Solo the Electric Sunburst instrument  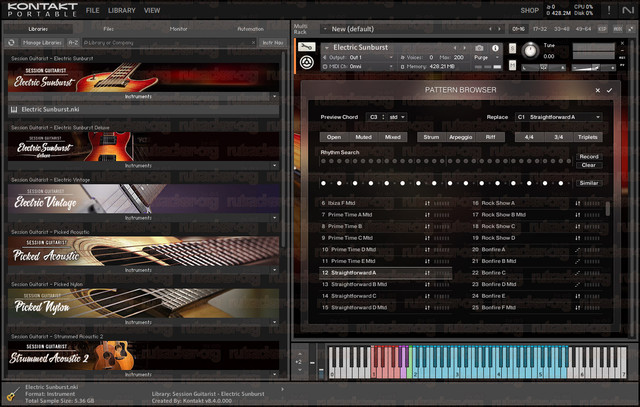click(512, 49)
